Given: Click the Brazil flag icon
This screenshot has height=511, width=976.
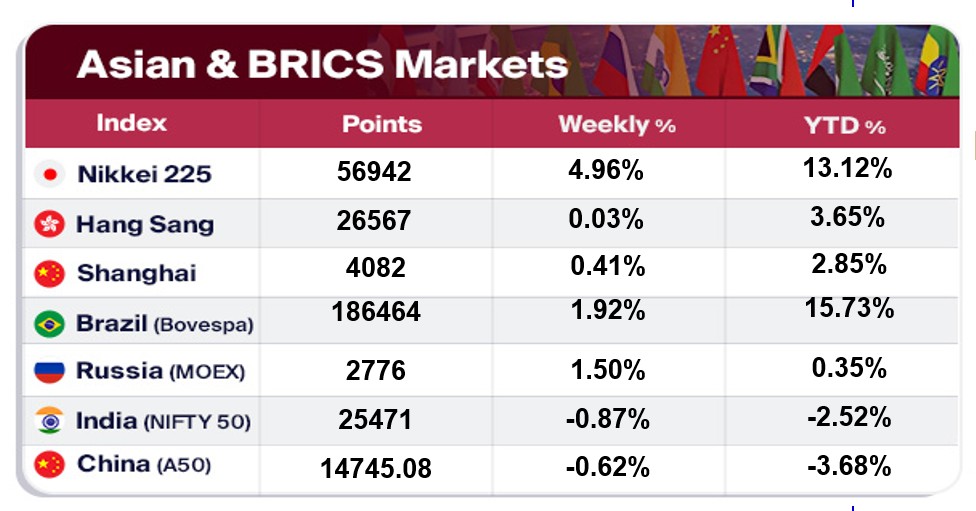Looking at the screenshot, I should (x=49, y=324).
